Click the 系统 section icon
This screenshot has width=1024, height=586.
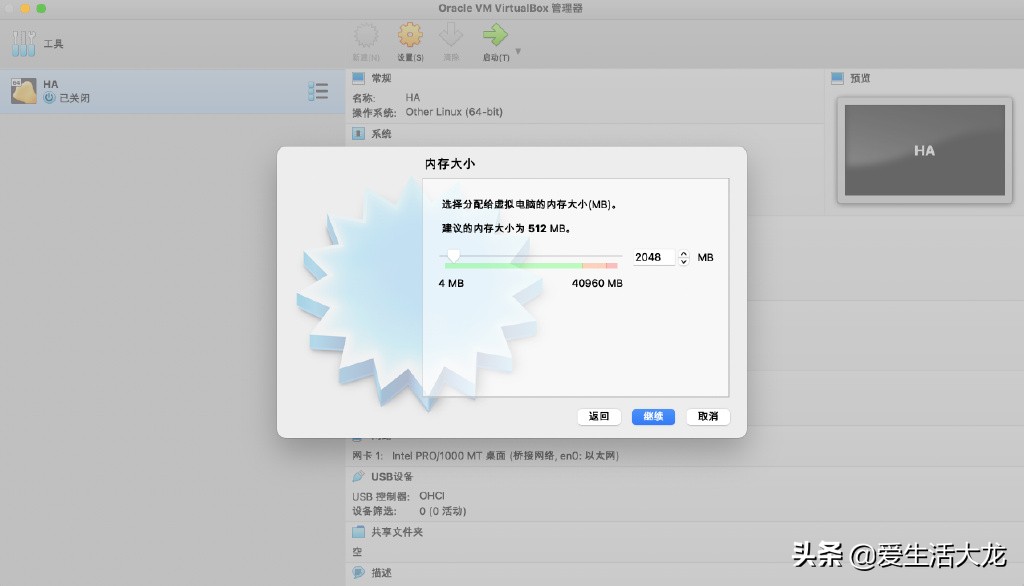357,133
